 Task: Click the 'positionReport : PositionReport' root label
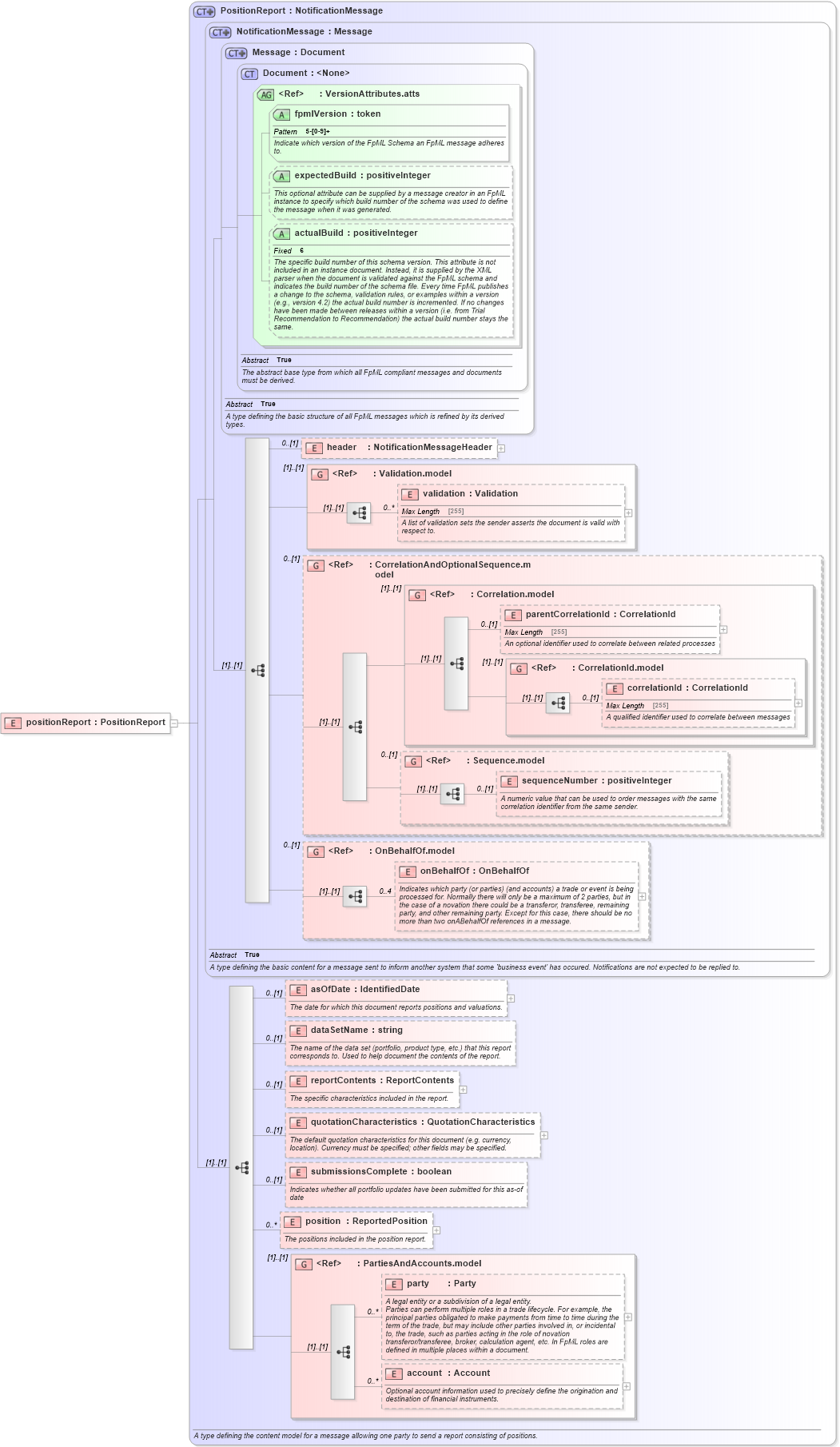[96, 723]
